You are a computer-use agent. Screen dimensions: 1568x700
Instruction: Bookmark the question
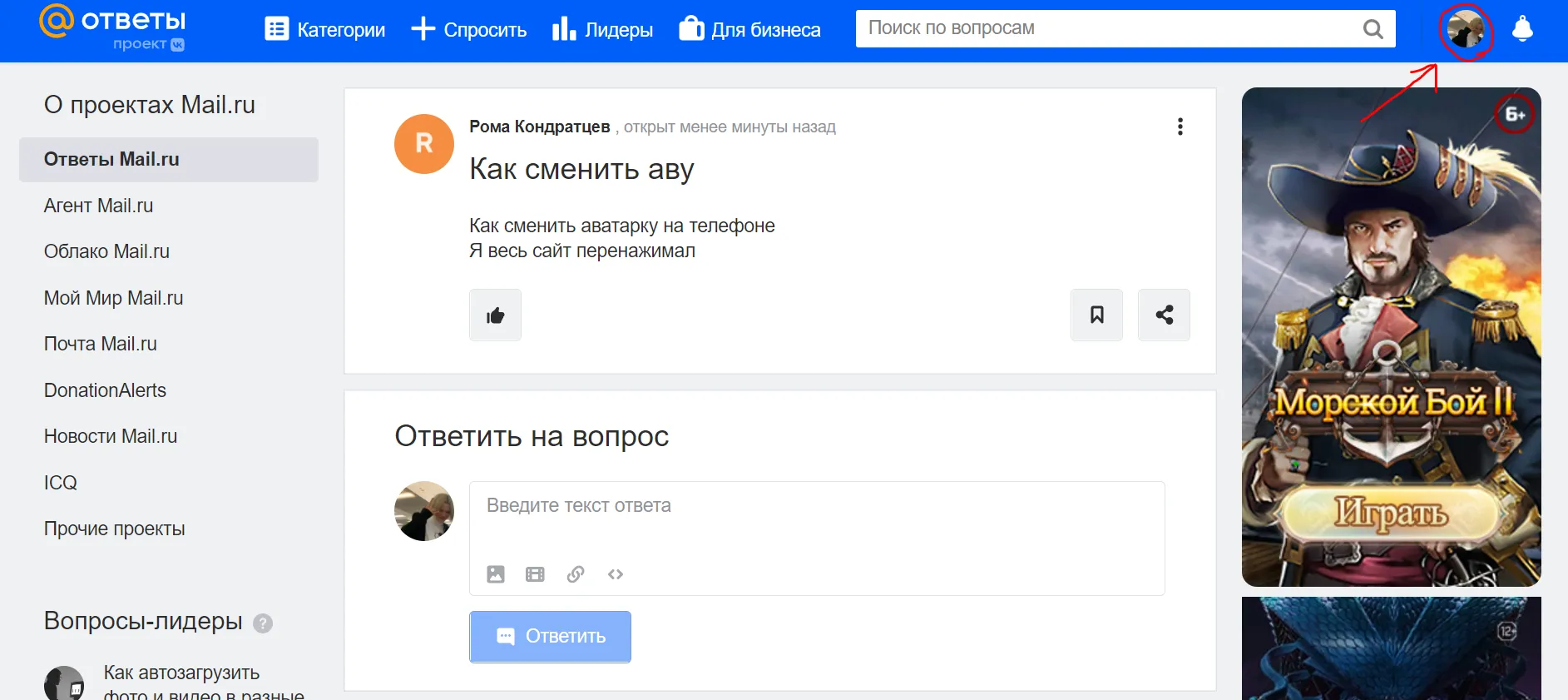click(x=1096, y=315)
